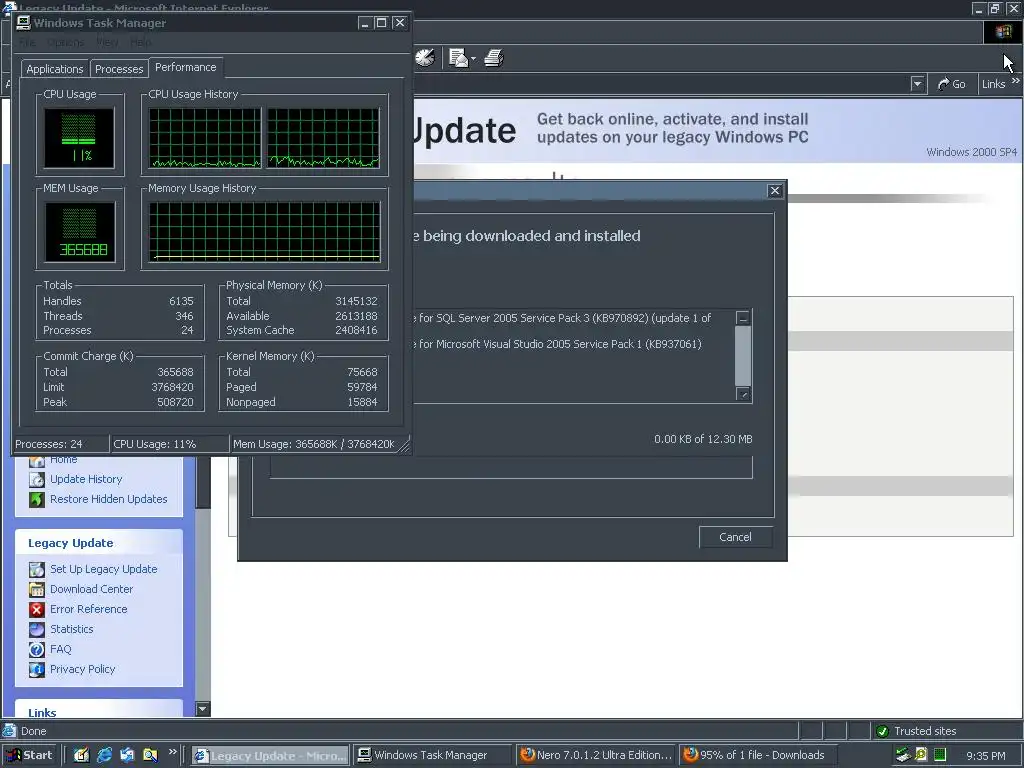Click the Statistics icon in sidebar
Viewport: 1024px width, 768px height.
pos(37,630)
